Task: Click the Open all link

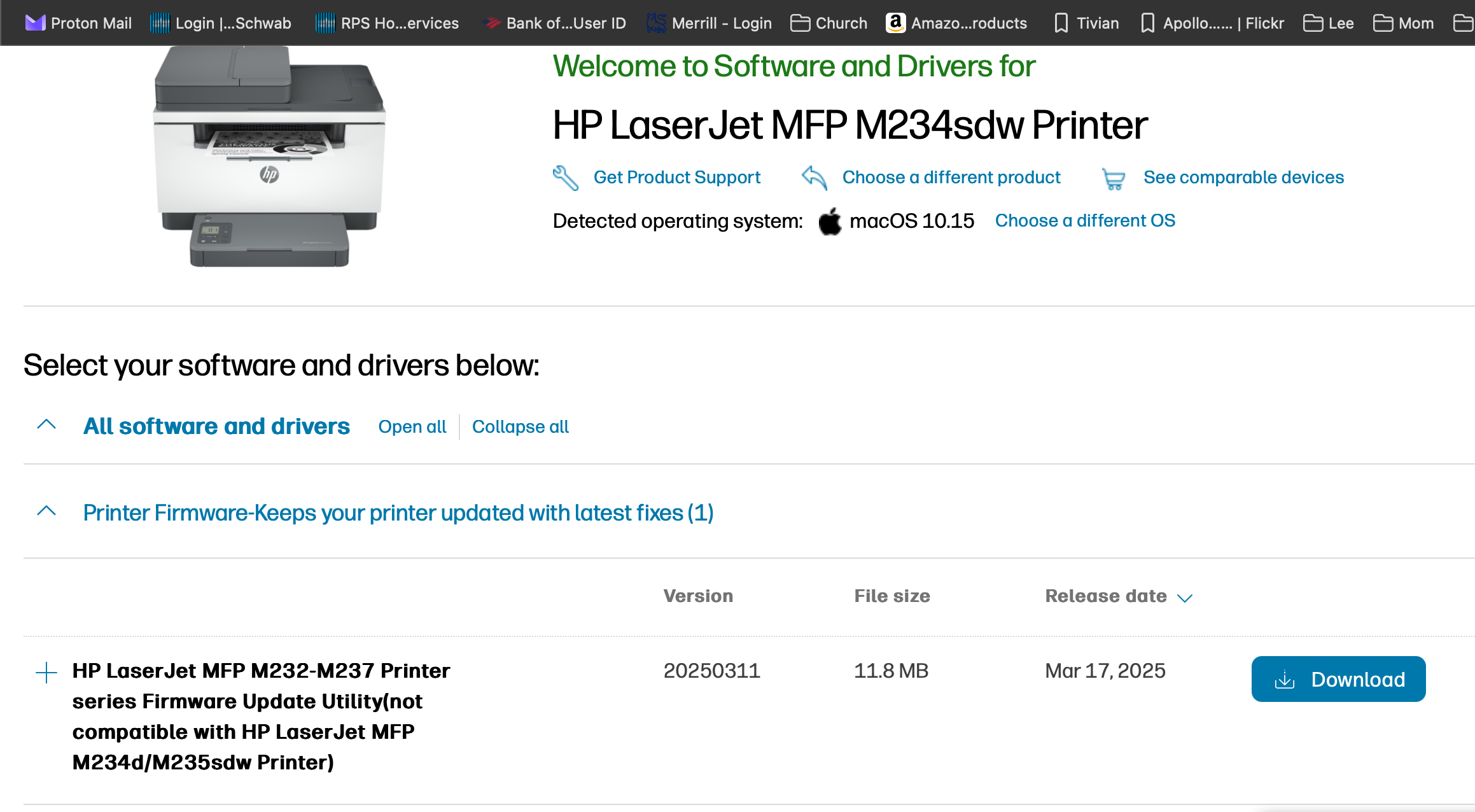Action: click(x=412, y=427)
